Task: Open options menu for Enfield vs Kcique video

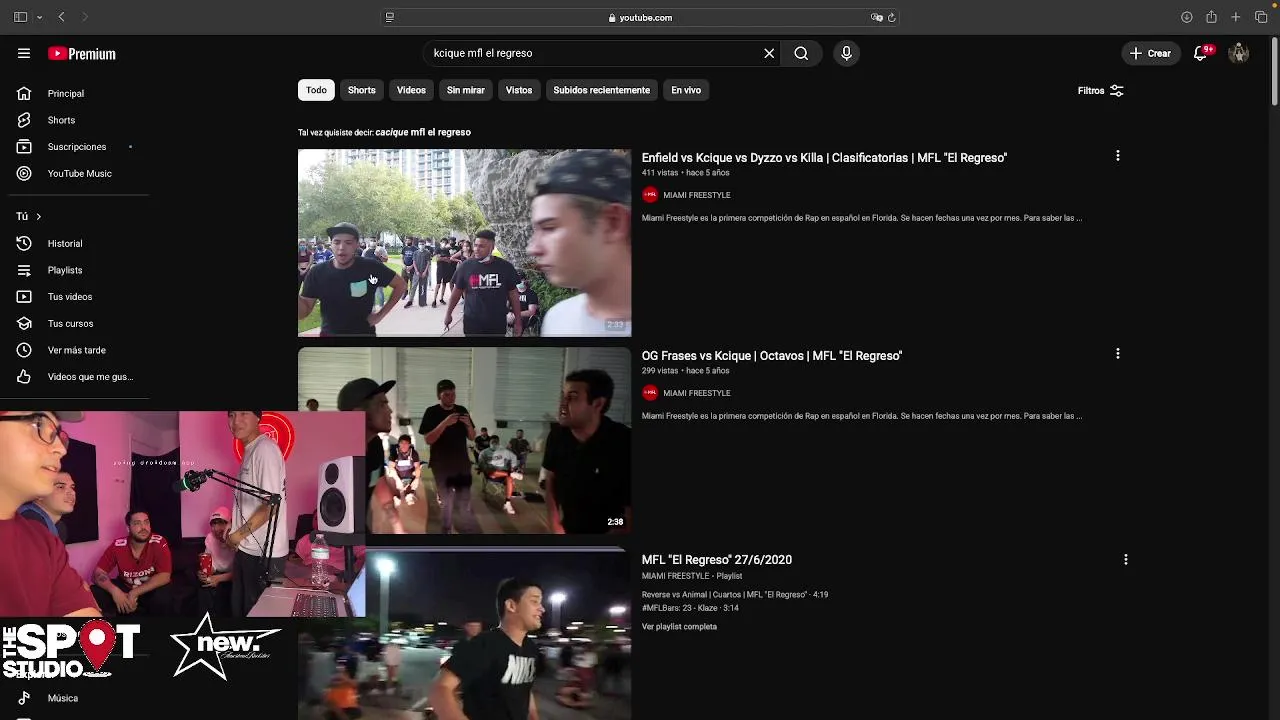Action: (x=1118, y=156)
